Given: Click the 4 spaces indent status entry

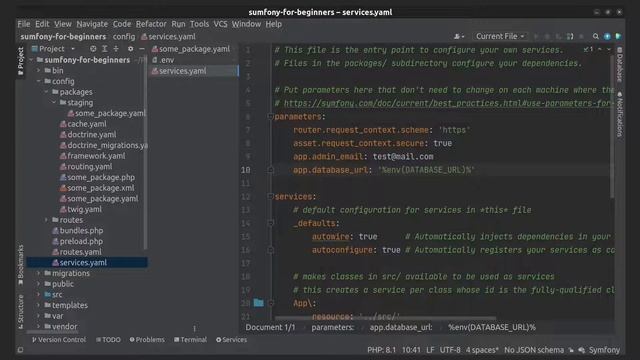Looking at the screenshot, I should tap(482, 350).
